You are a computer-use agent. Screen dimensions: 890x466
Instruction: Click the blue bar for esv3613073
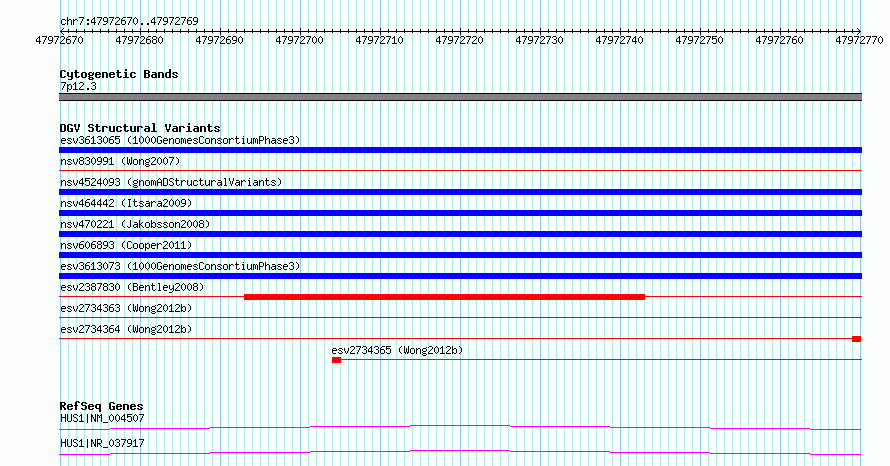tap(460, 276)
